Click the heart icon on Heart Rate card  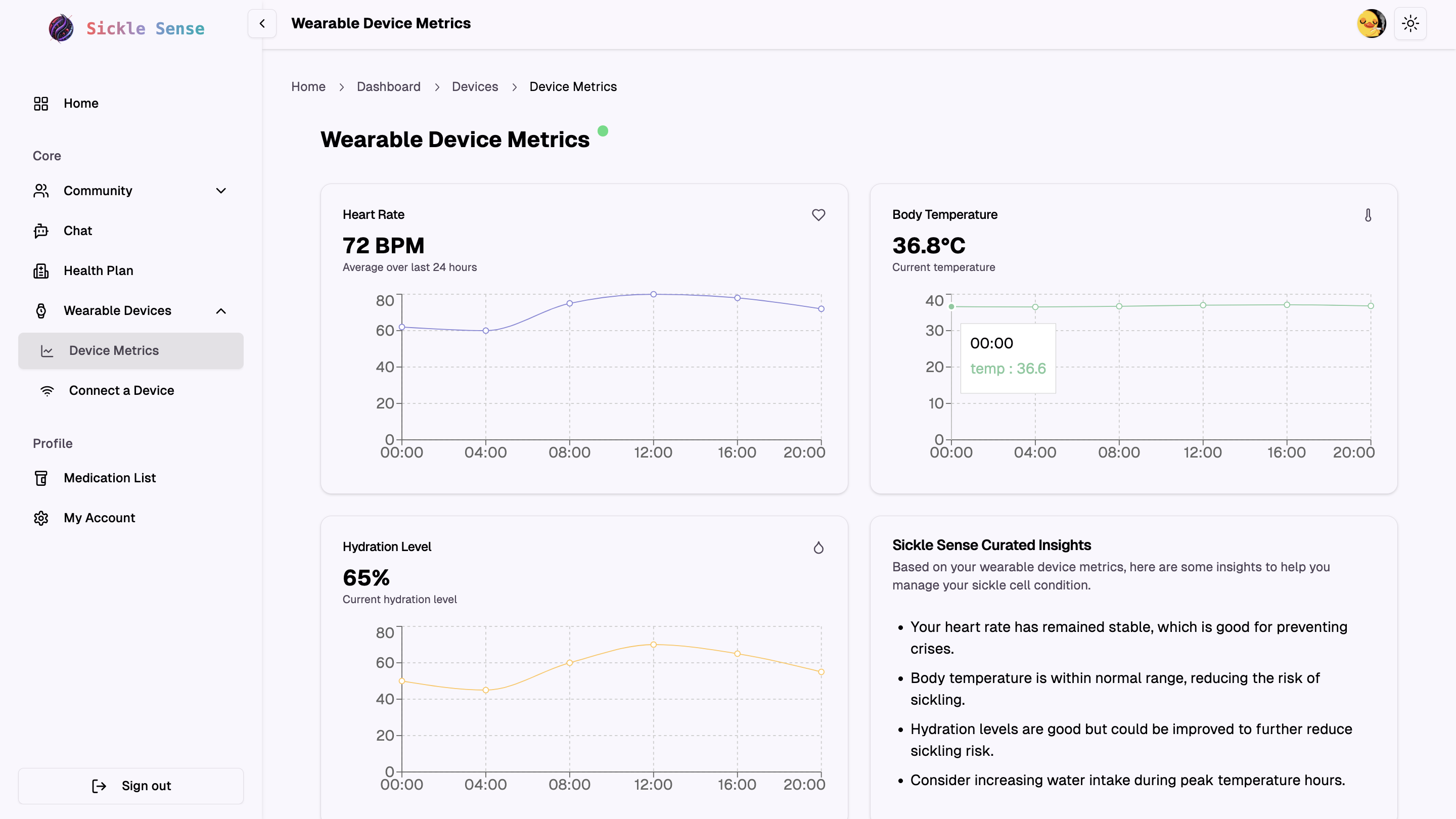(818, 215)
